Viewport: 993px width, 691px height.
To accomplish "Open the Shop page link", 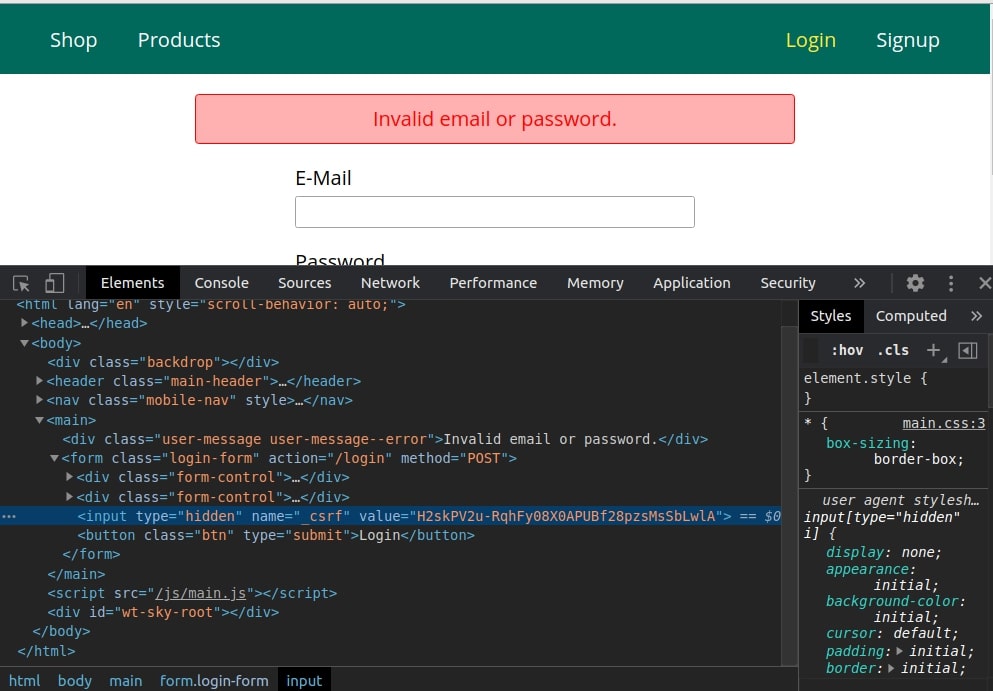I will tap(73, 40).
